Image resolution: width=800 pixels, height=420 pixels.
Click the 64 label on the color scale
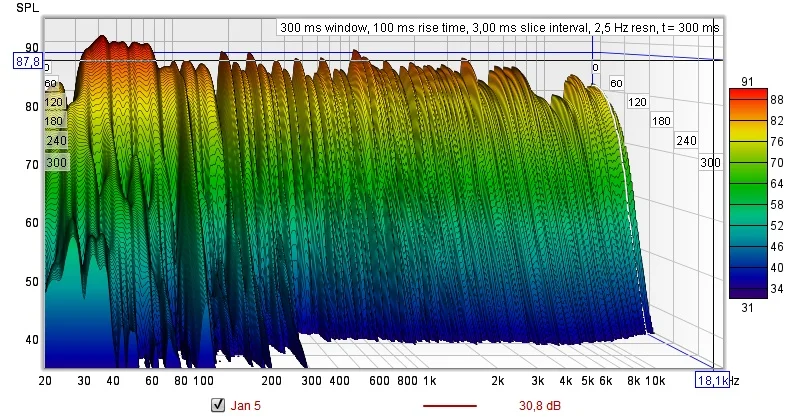click(x=777, y=183)
